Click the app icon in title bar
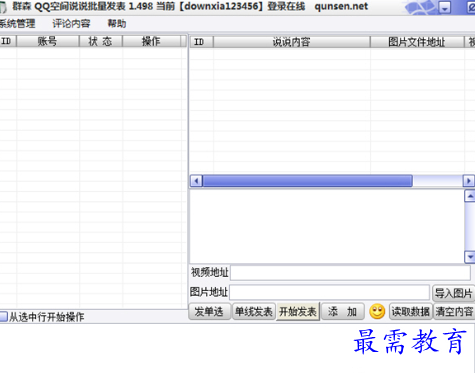475x373 pixels. coord(3,7)
